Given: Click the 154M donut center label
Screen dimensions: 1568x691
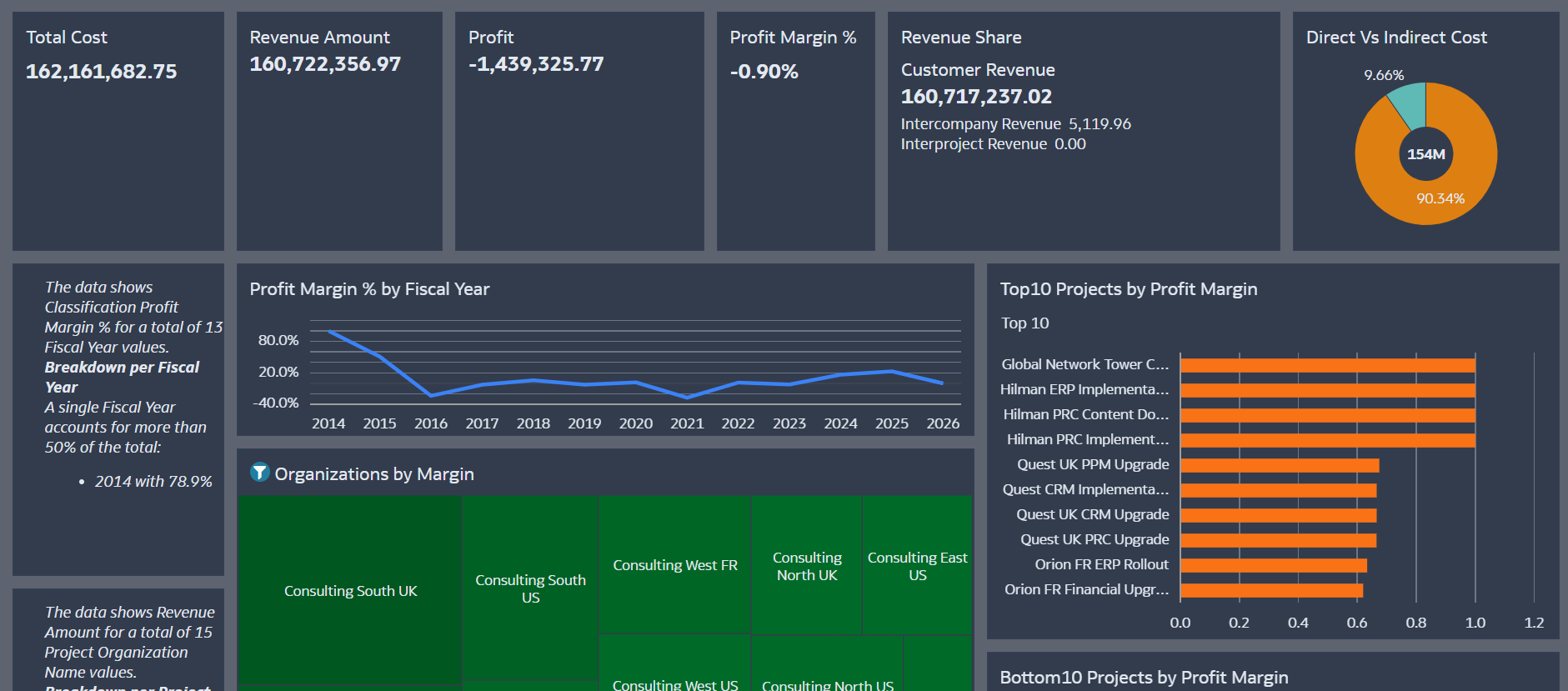Looking at the screenshot, I should click(x=1425, y=154).
